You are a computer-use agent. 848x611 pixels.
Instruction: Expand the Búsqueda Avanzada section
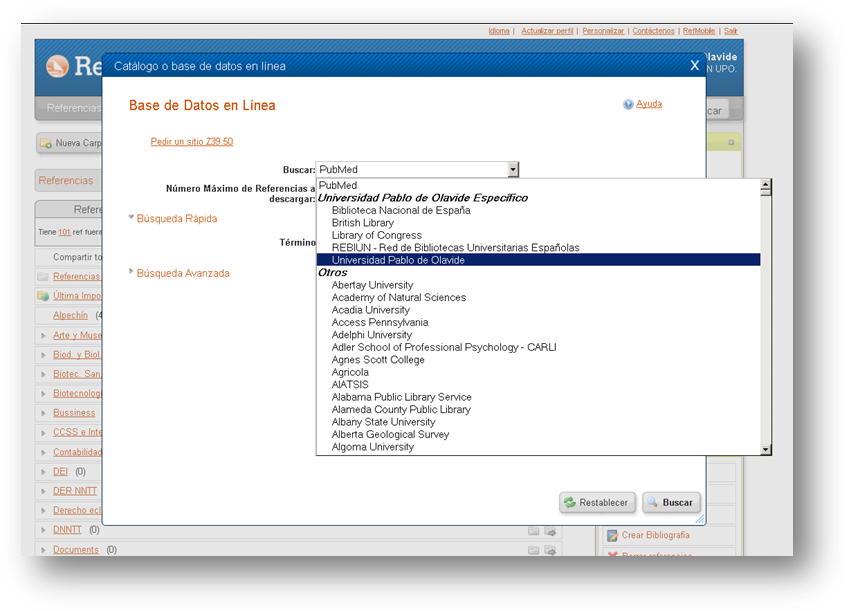pos(131,271)
